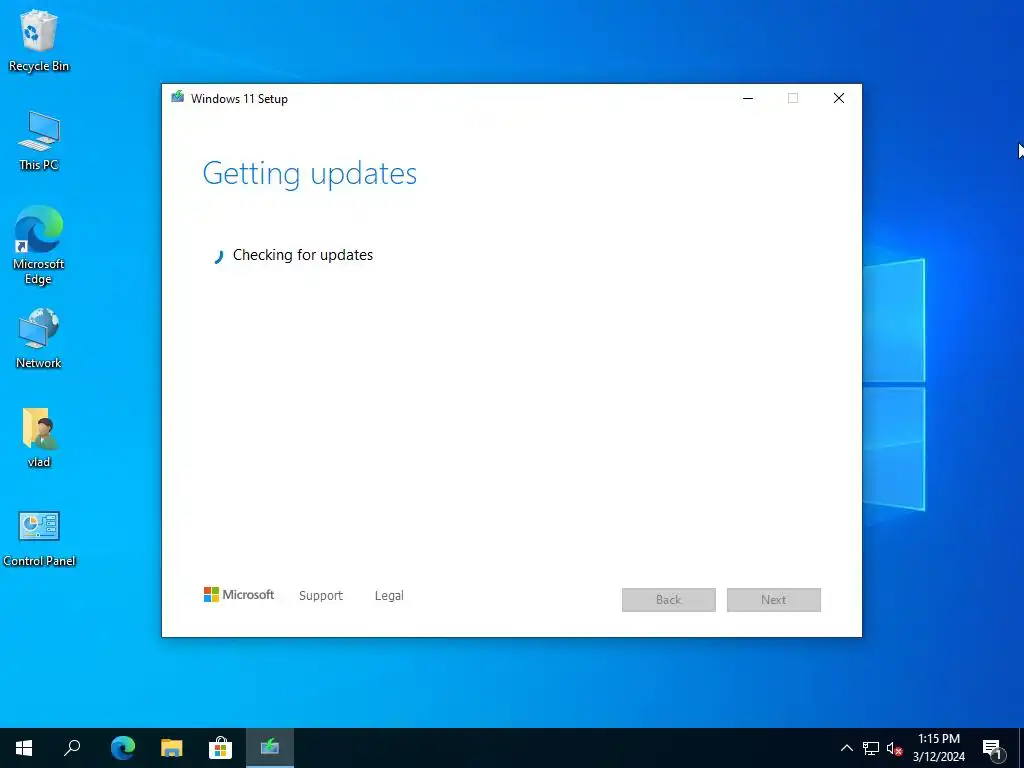Click the "Checking for updates" text
Image resolution: width=1024 pixels, height=768 pixels.
point(303,255)
